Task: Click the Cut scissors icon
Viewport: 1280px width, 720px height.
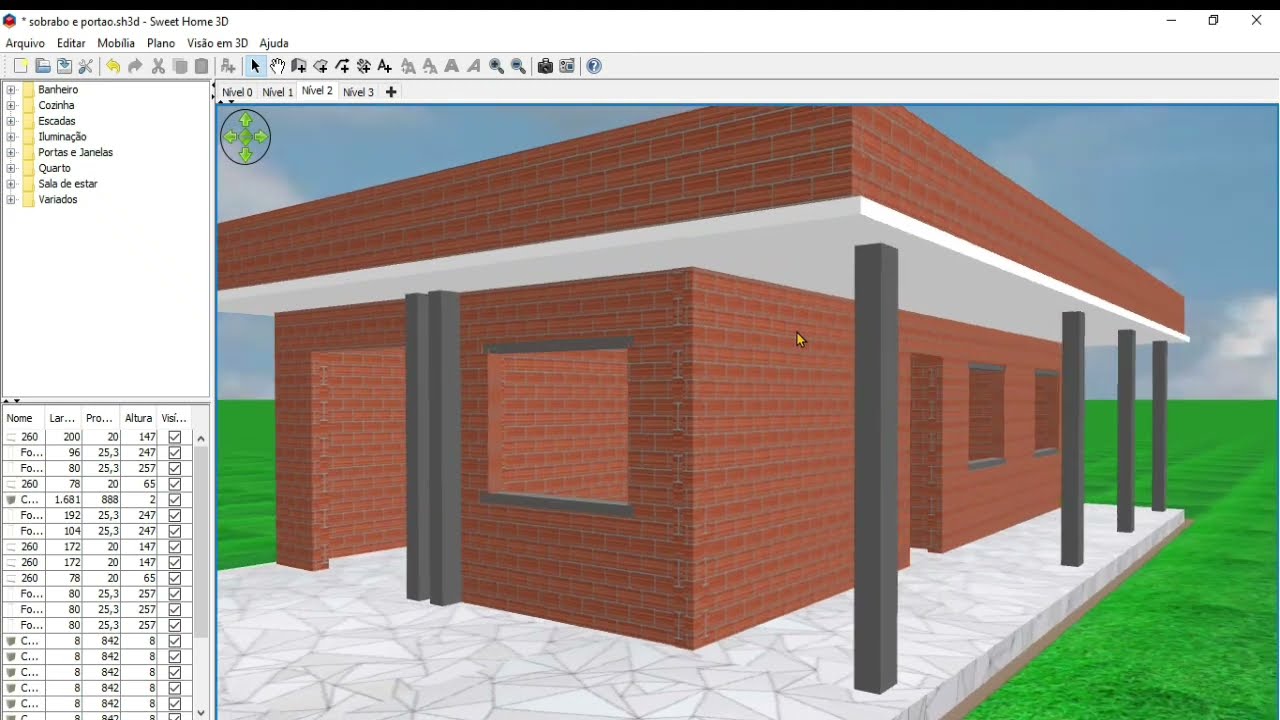Action: [158, 66]
